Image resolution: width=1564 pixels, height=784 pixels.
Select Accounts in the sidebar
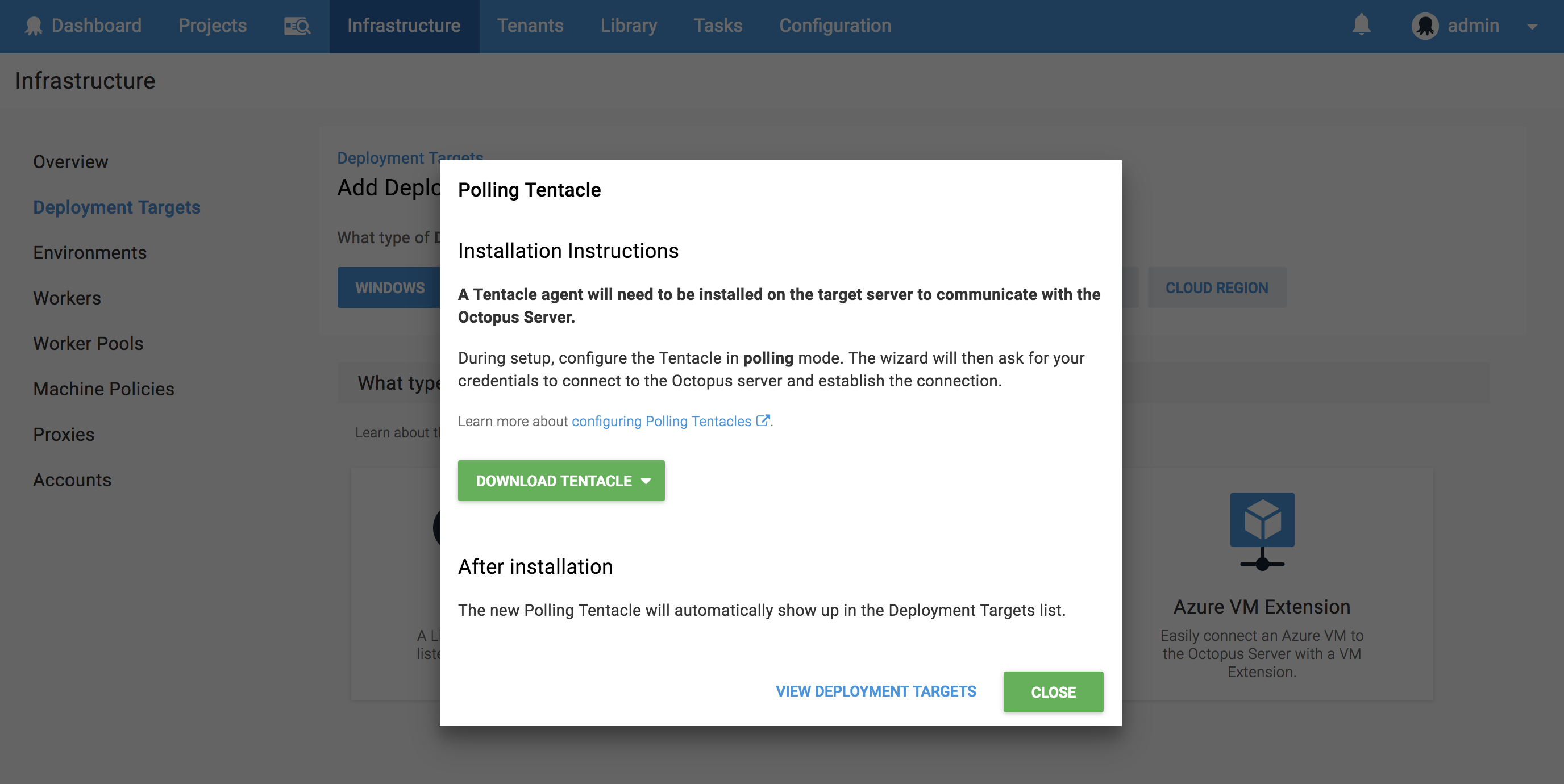72,480
